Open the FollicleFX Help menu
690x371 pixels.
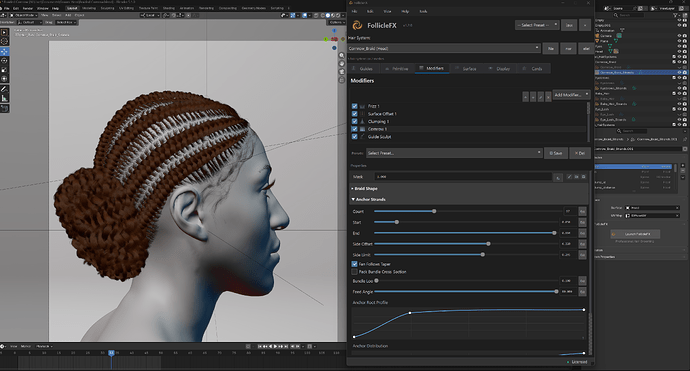pos(405,11)
